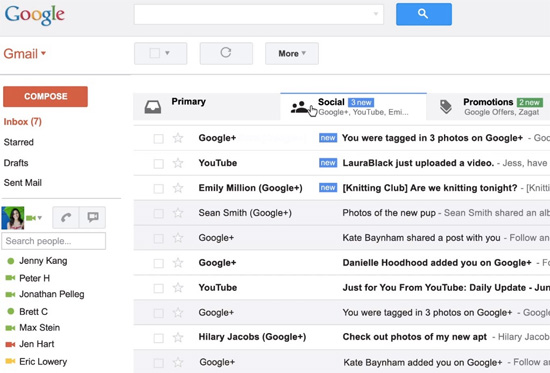This screenshot has height=373, width=550.
Task: Click the Search people field
Action: [54, 241]
